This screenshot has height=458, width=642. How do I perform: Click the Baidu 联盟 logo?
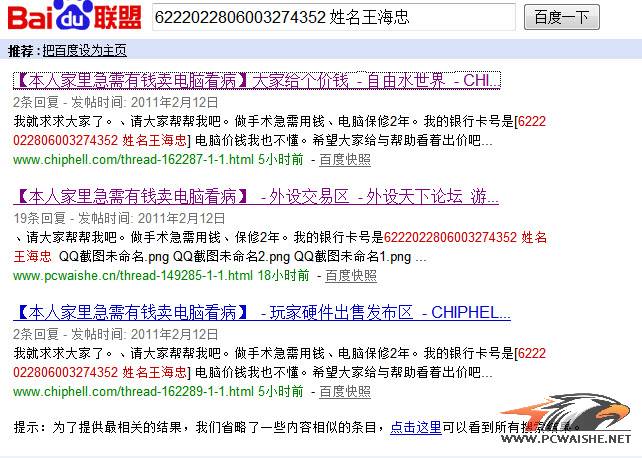[75, 16]
